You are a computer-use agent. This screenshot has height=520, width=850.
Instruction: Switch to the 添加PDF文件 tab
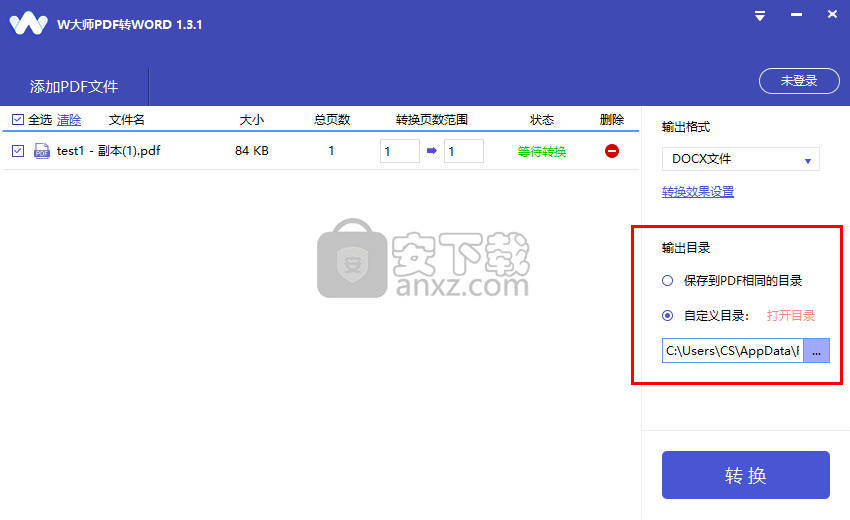point(74,86)
